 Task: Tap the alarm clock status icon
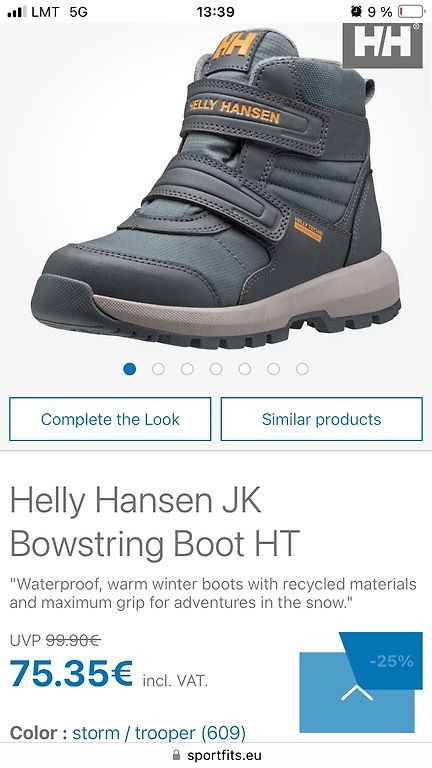(x=356, y=11)
